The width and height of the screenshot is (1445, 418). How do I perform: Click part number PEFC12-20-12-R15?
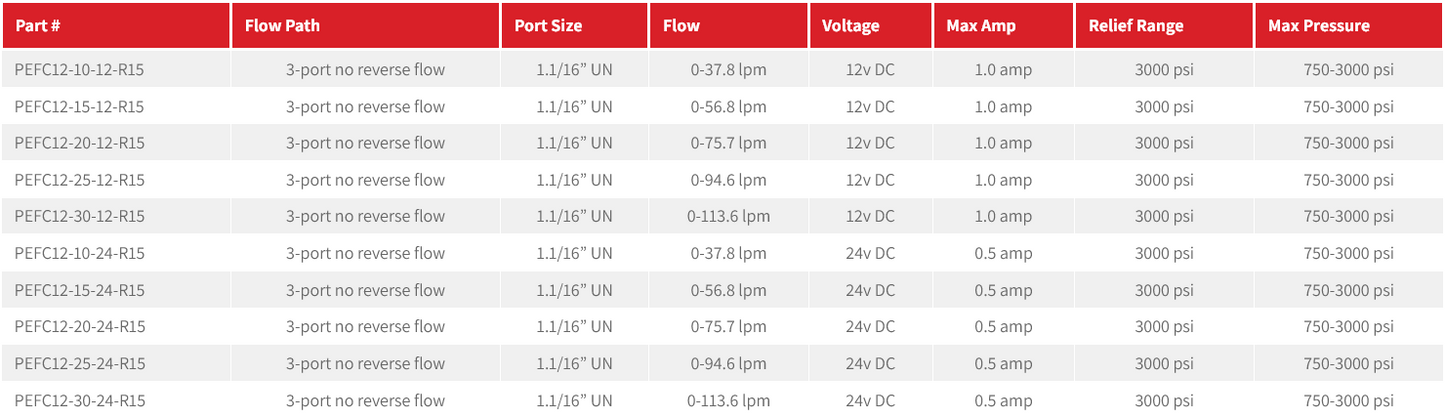tap(80, 143)
